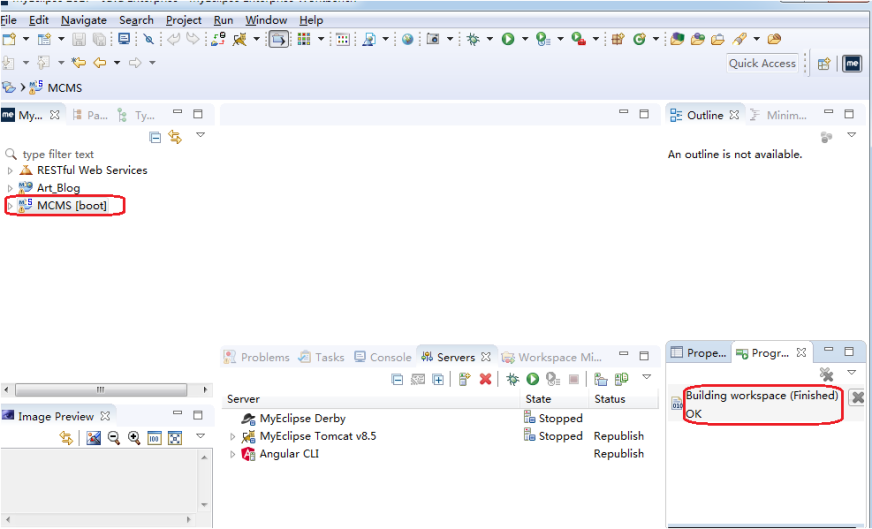Viewport: 872px width, 529px height.
Task: Click new server icon in Servers toolbar
Action: pos(464,379)
